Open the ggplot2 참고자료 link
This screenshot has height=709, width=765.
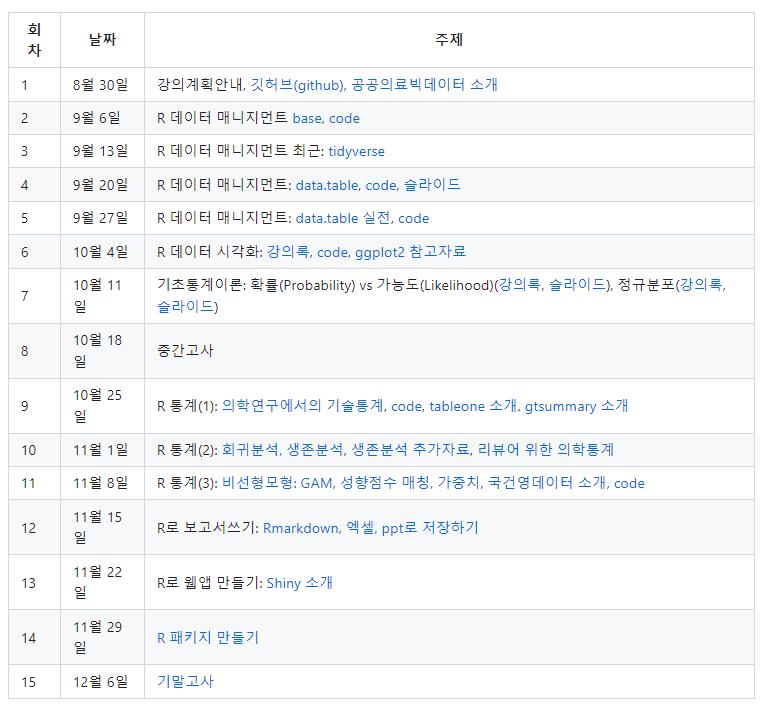410,252
